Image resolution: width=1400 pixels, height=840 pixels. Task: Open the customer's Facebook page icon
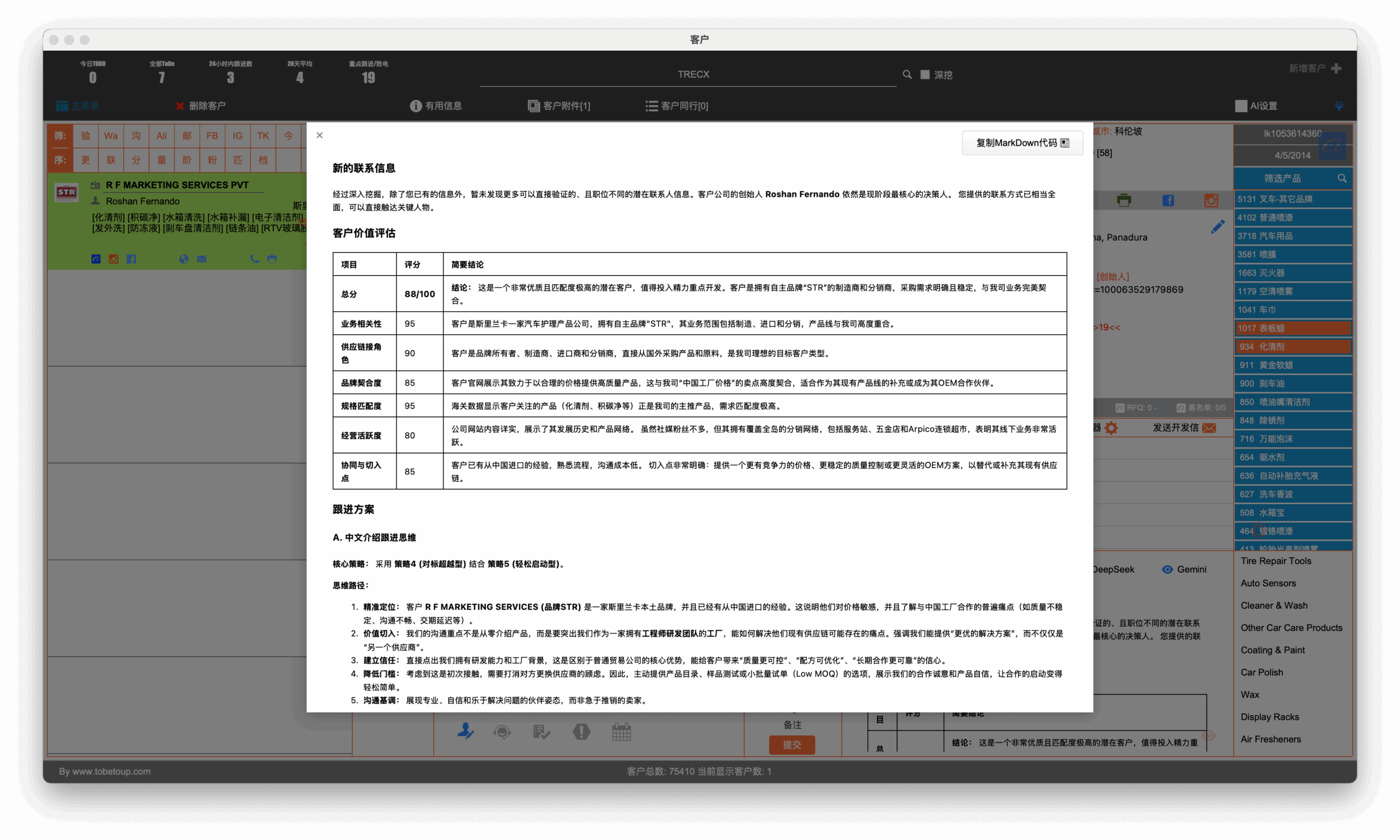pos(1168,200)
